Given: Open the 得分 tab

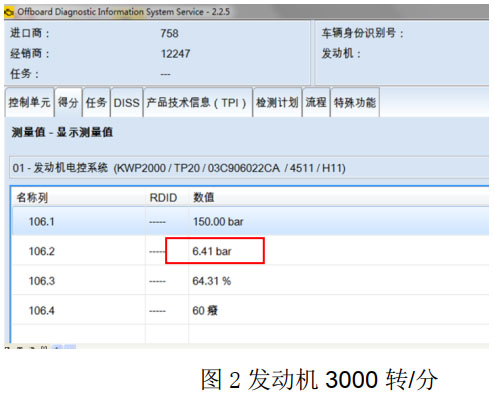Looking at the screenshot, I should coord(68,102).
